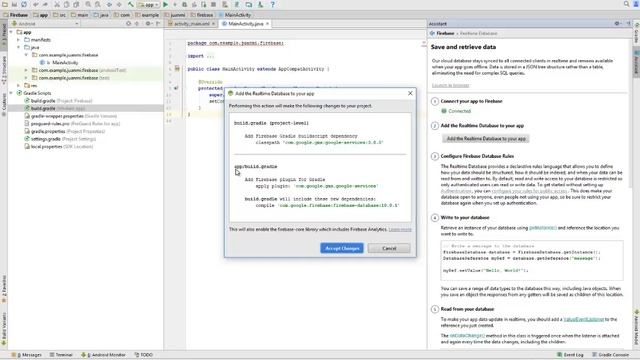640x360 pixels.
Task: Open the TODO tool window tab
Action: pos(144,355)
